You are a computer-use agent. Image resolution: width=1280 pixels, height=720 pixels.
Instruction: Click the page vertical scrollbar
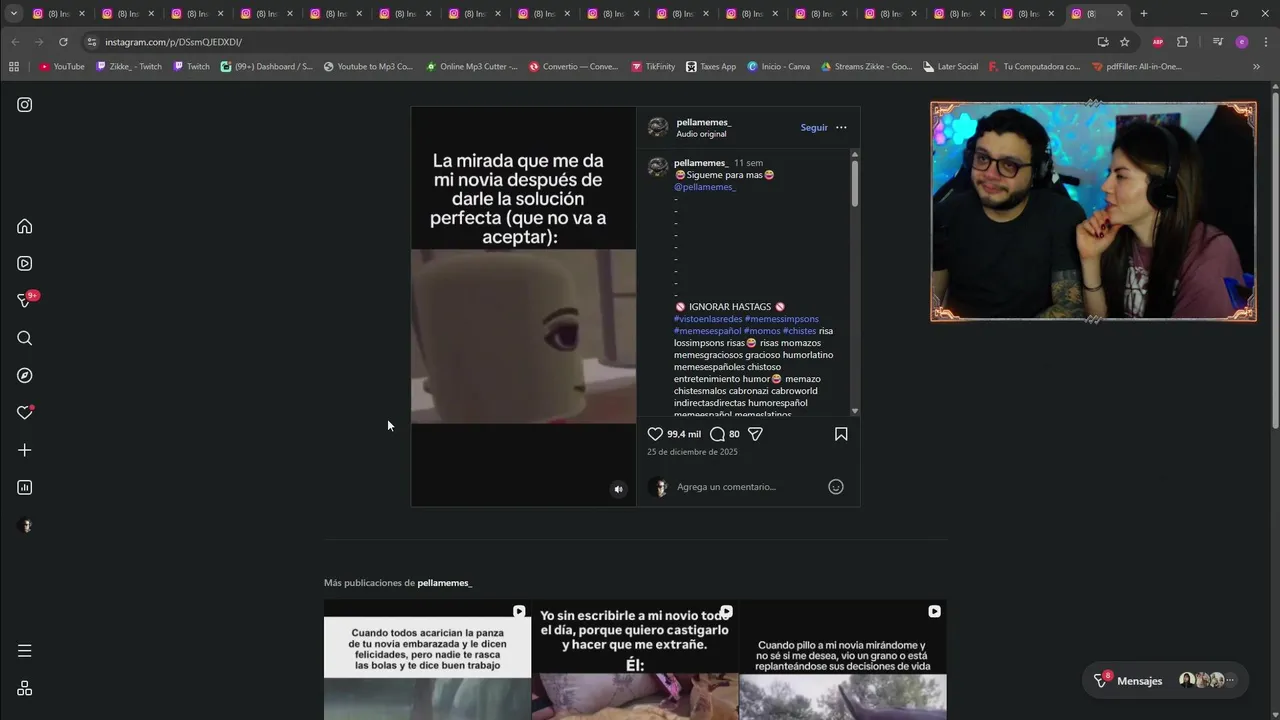click(1275, 260)
